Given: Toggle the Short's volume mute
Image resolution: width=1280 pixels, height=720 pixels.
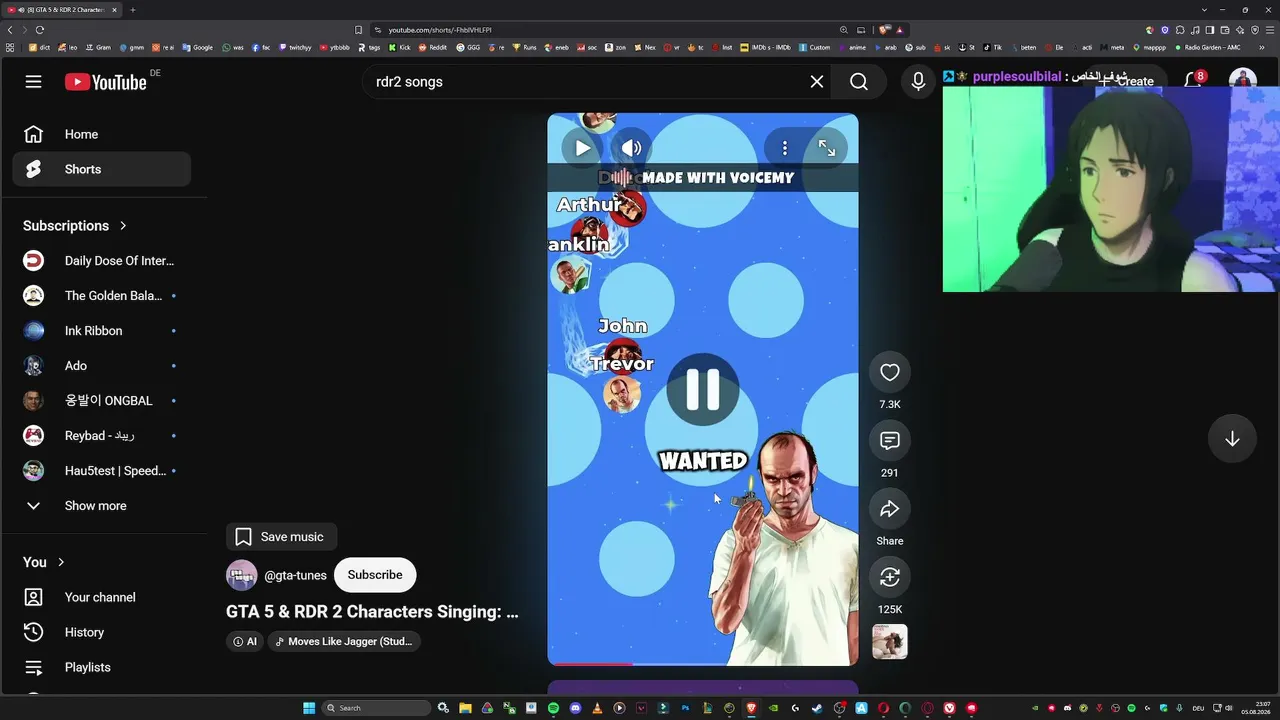Looking at the screenshot, I should [x=631, y=148].
